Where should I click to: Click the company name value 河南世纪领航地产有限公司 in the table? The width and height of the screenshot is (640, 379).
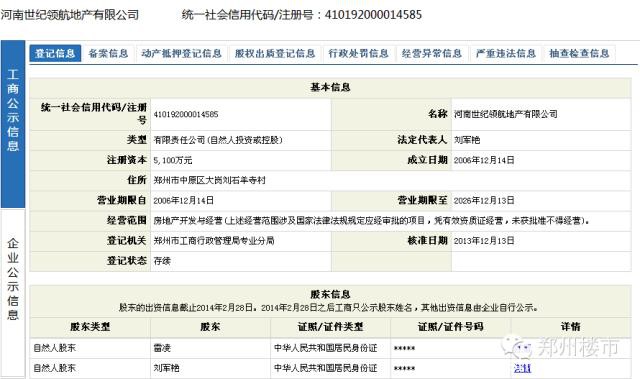click(506, 114)
